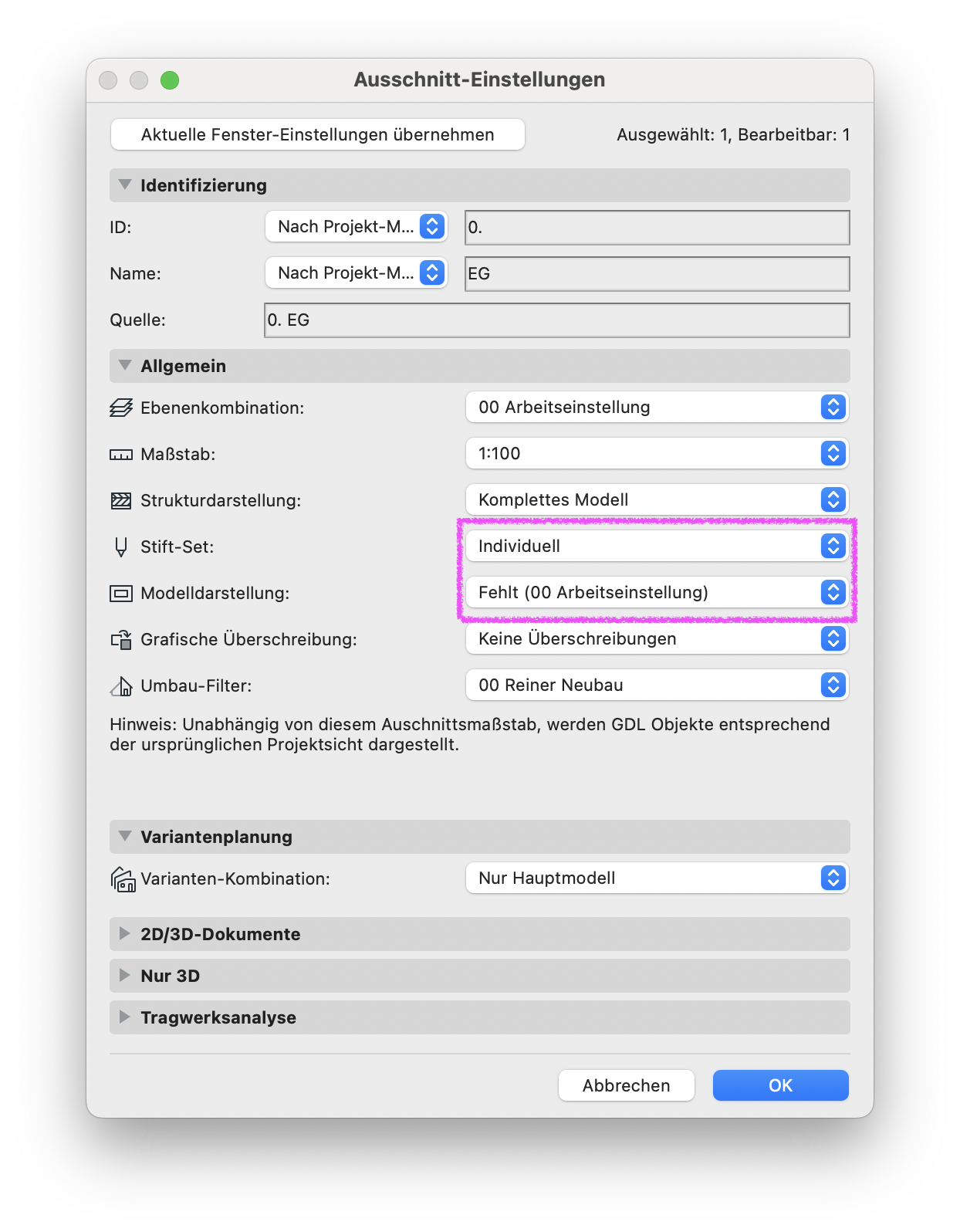This screenshot has height=1232, width=960.
Task: Click the Abbrechen button
Action: click(627, 1085)
